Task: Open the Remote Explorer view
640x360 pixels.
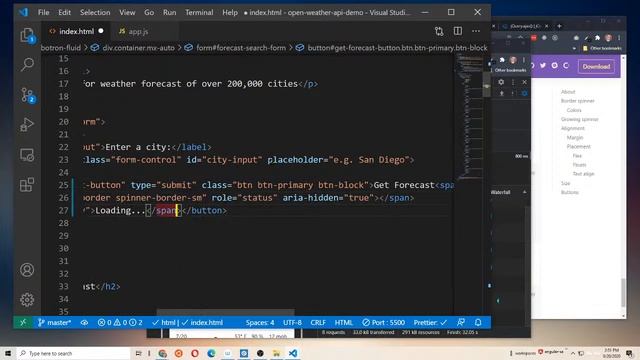Action: (27, 155)
